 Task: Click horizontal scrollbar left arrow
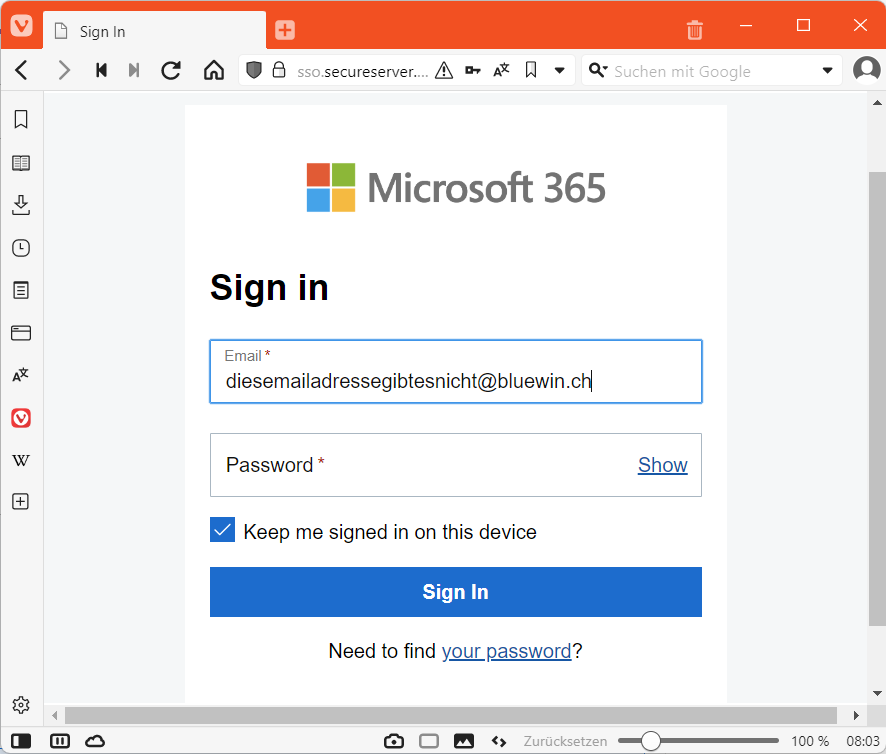click(x=54, y=715)
